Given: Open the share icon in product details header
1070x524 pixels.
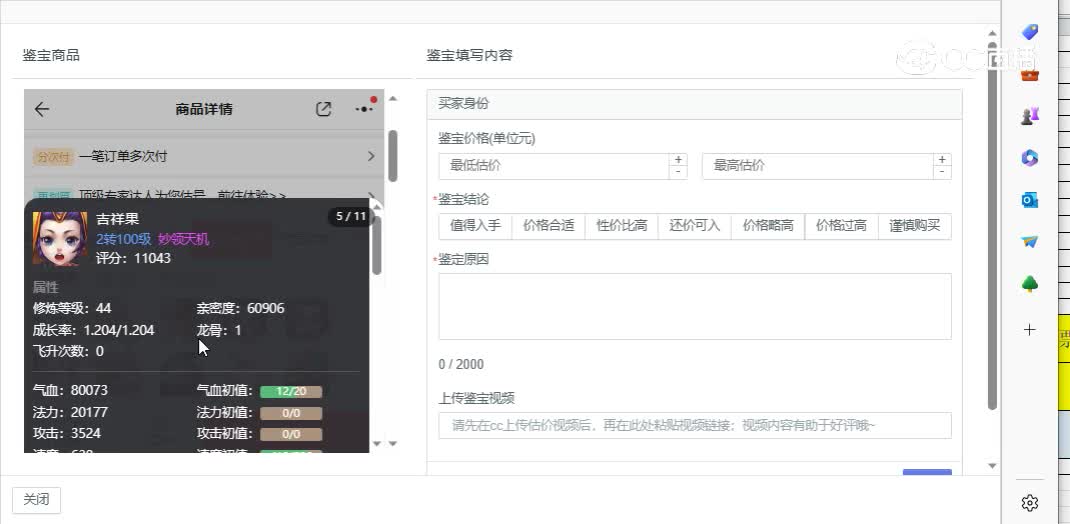Looking at the screenshot, I should [323, 110].
